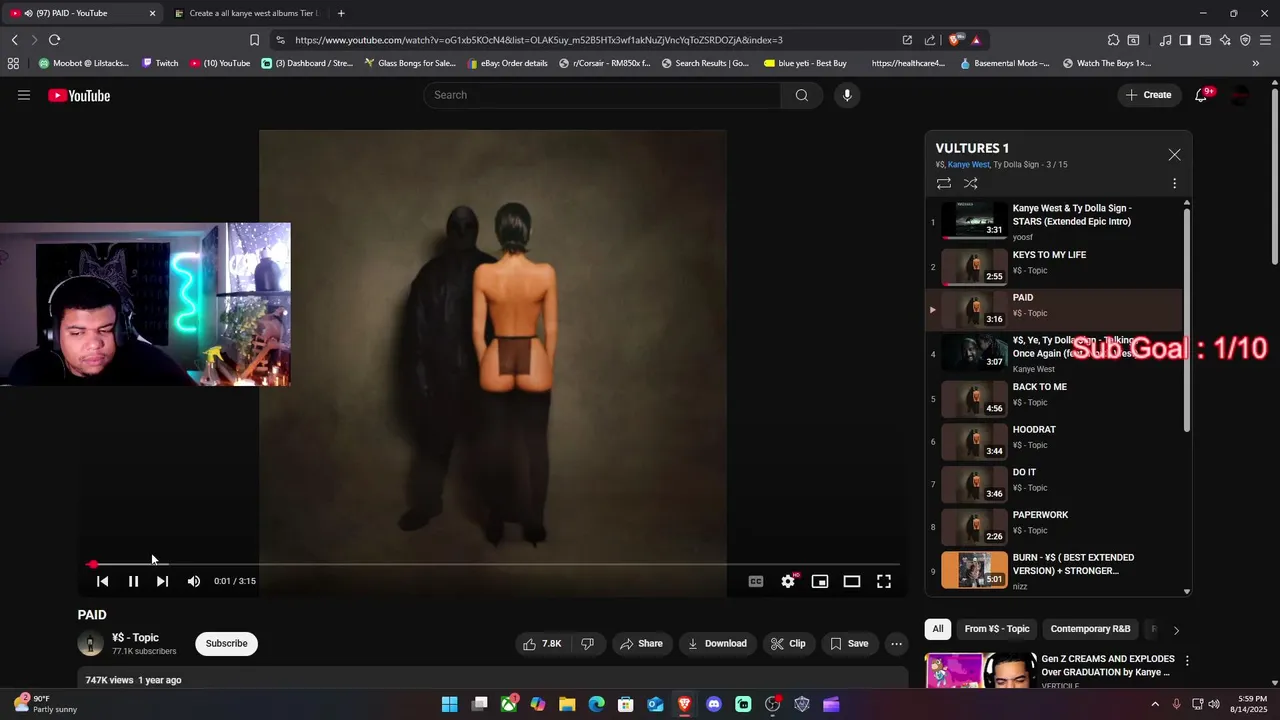Image resolution: width=1280 pixels, height=720 pixels.
Task: Show more filter chips with the arrow
Action: point(1176,630)
